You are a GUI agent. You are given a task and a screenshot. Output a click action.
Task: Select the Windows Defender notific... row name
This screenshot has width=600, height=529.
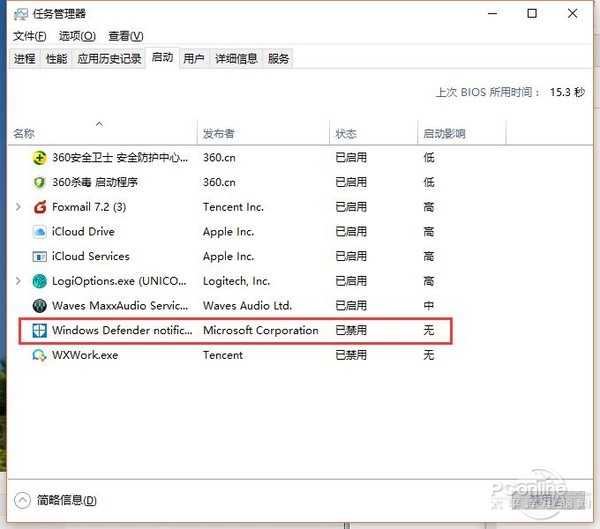tap(122, 330)
